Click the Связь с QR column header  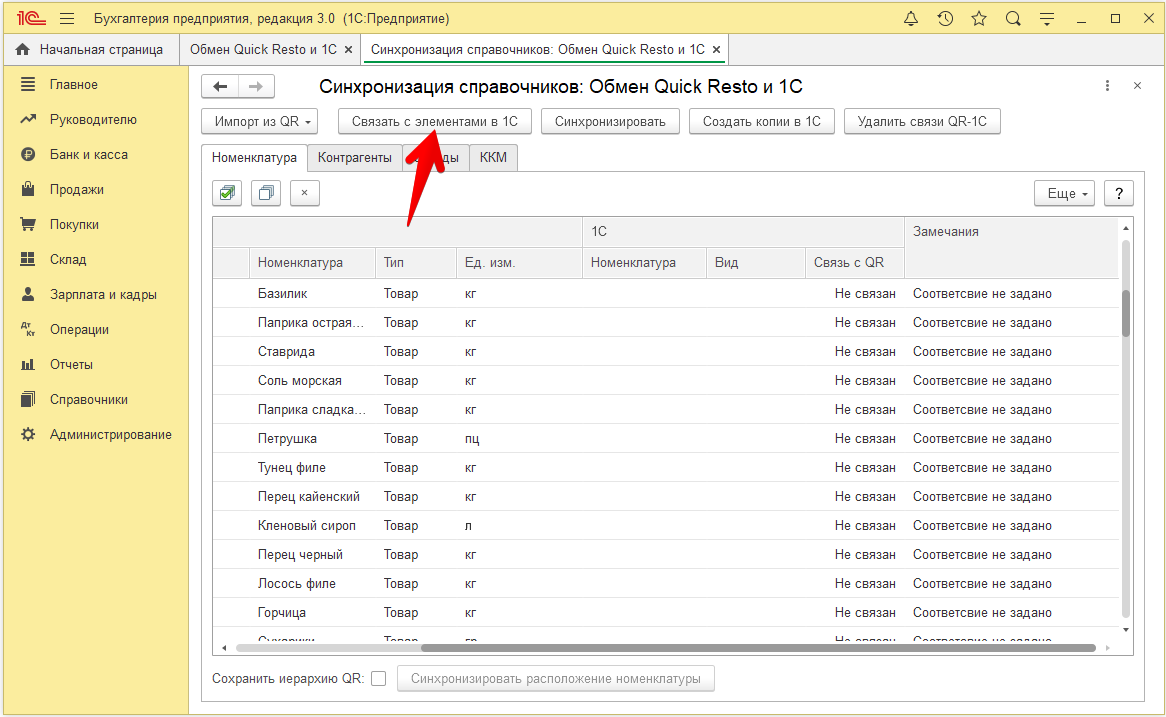point(854,263)
